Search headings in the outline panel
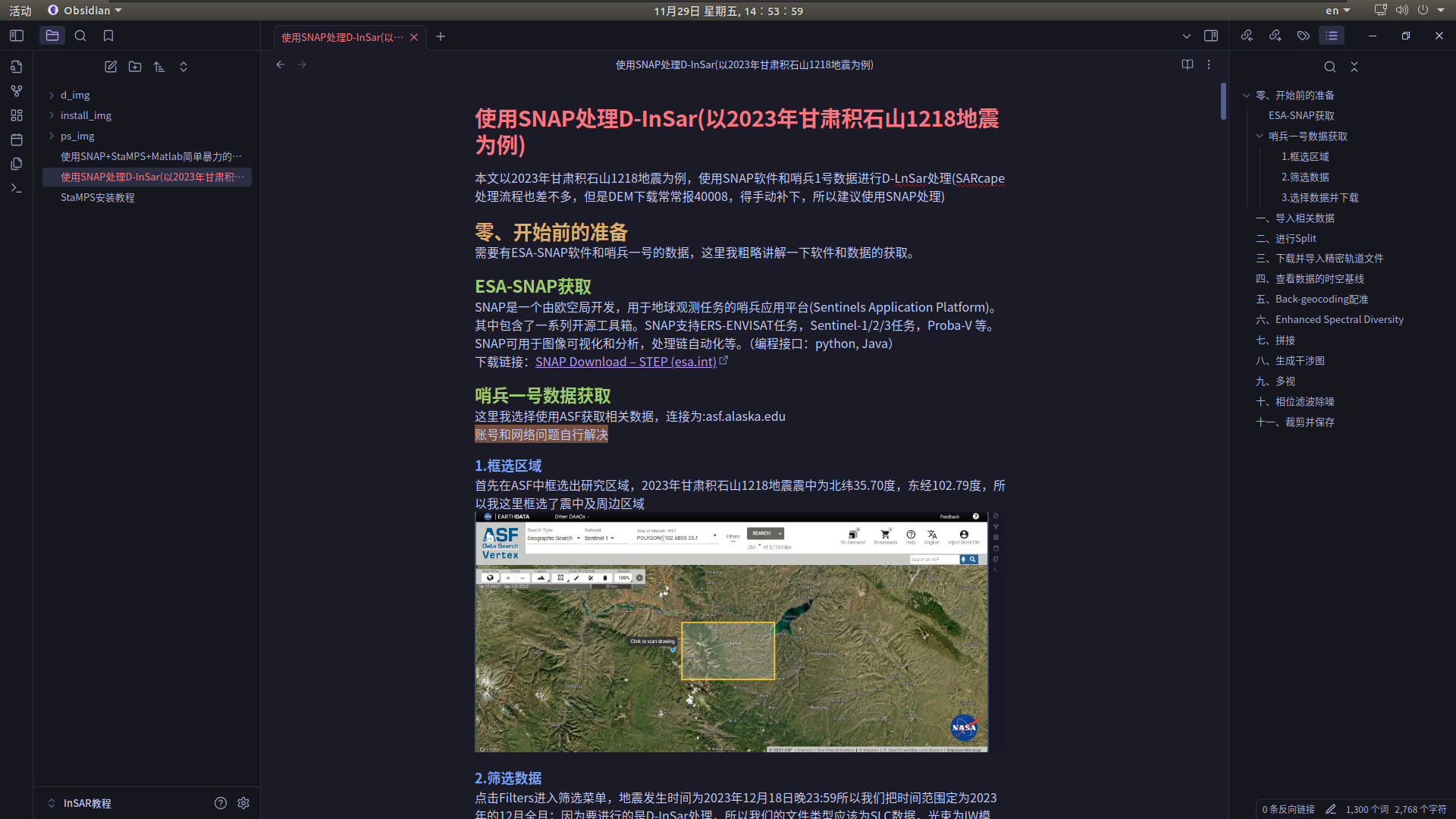 pos(1330,67)
